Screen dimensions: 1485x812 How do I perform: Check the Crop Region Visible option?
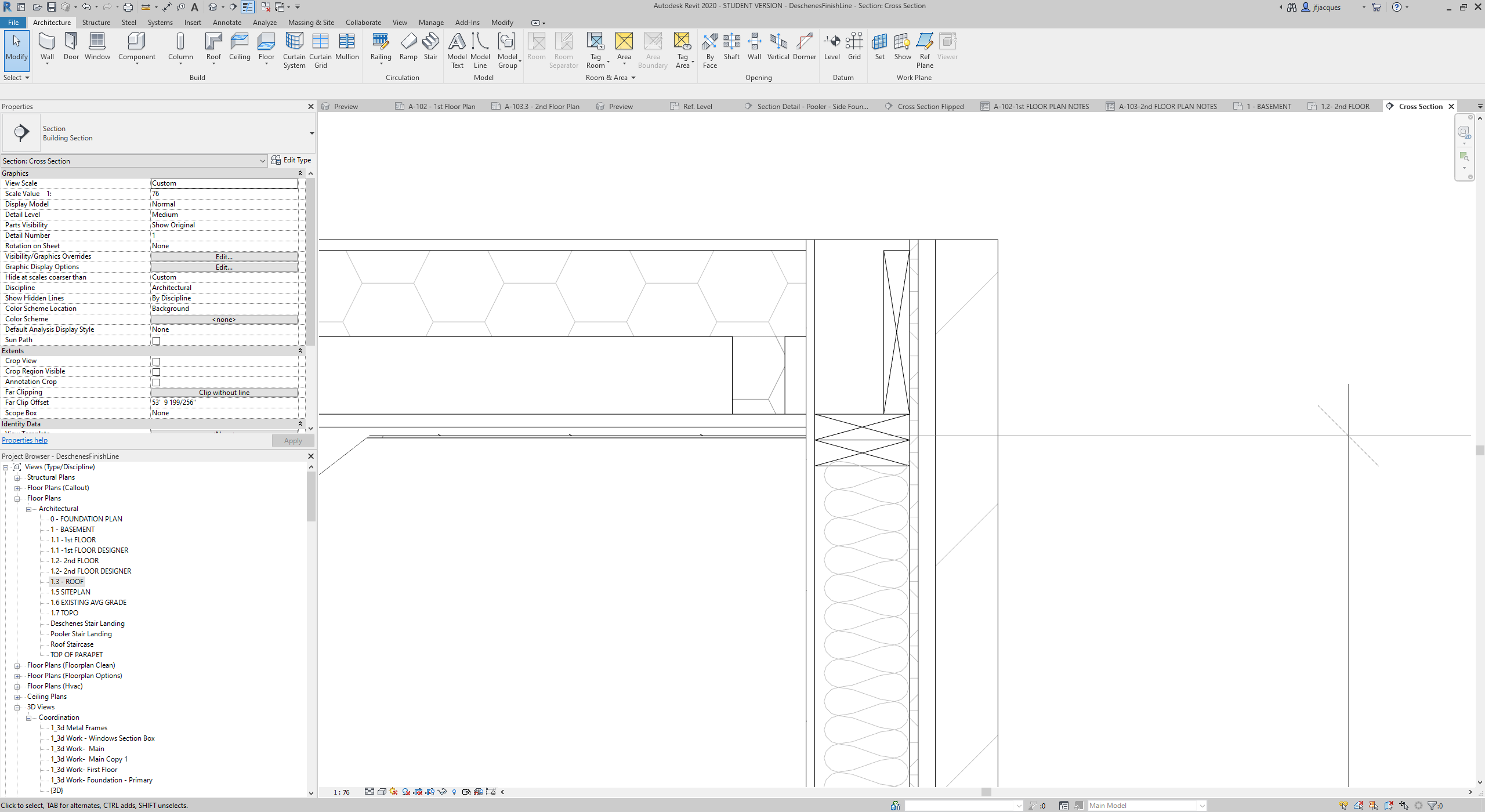coord(157,372)
